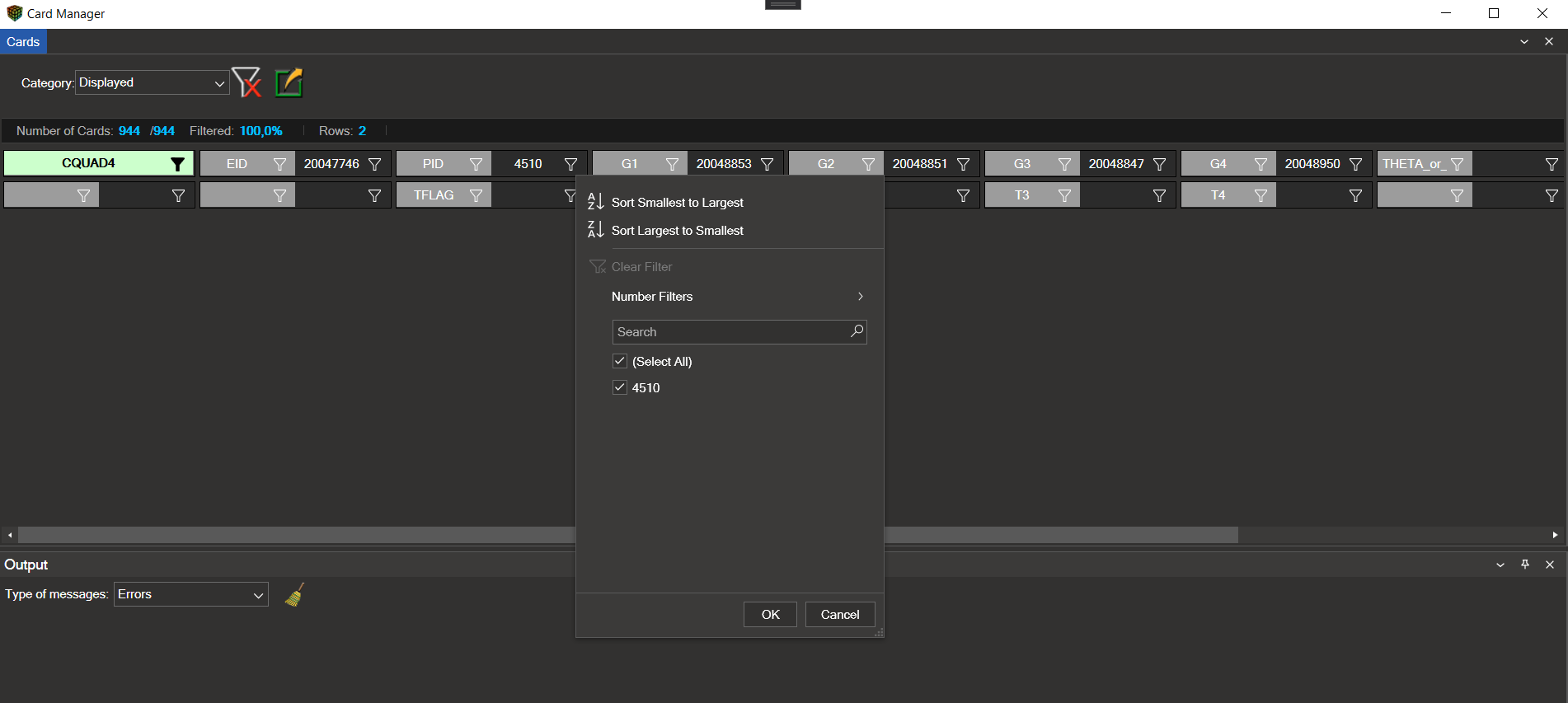The image size is (1568, 703).
Task: Click the magnifier icon in Search box
Action: 857,331
